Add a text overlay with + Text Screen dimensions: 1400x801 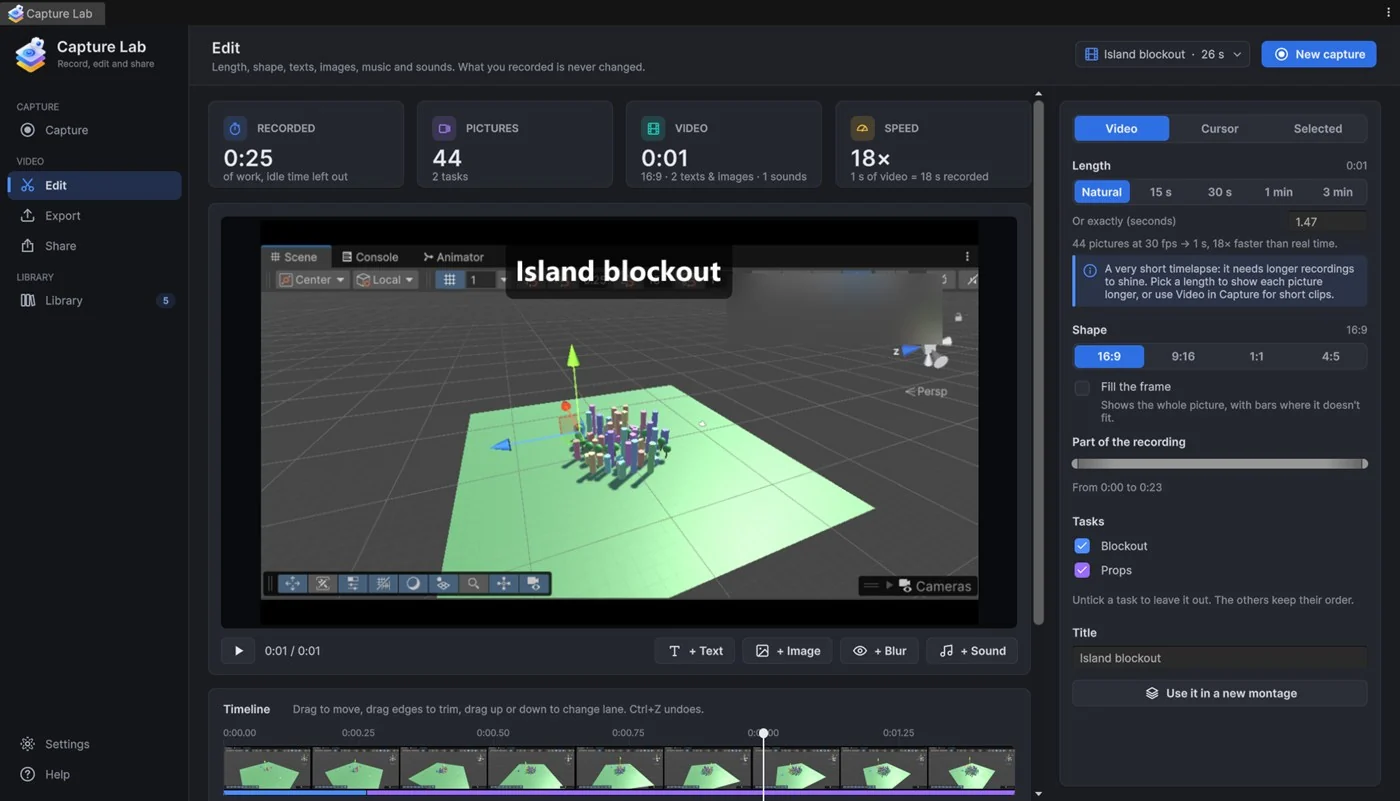[695, 651]
